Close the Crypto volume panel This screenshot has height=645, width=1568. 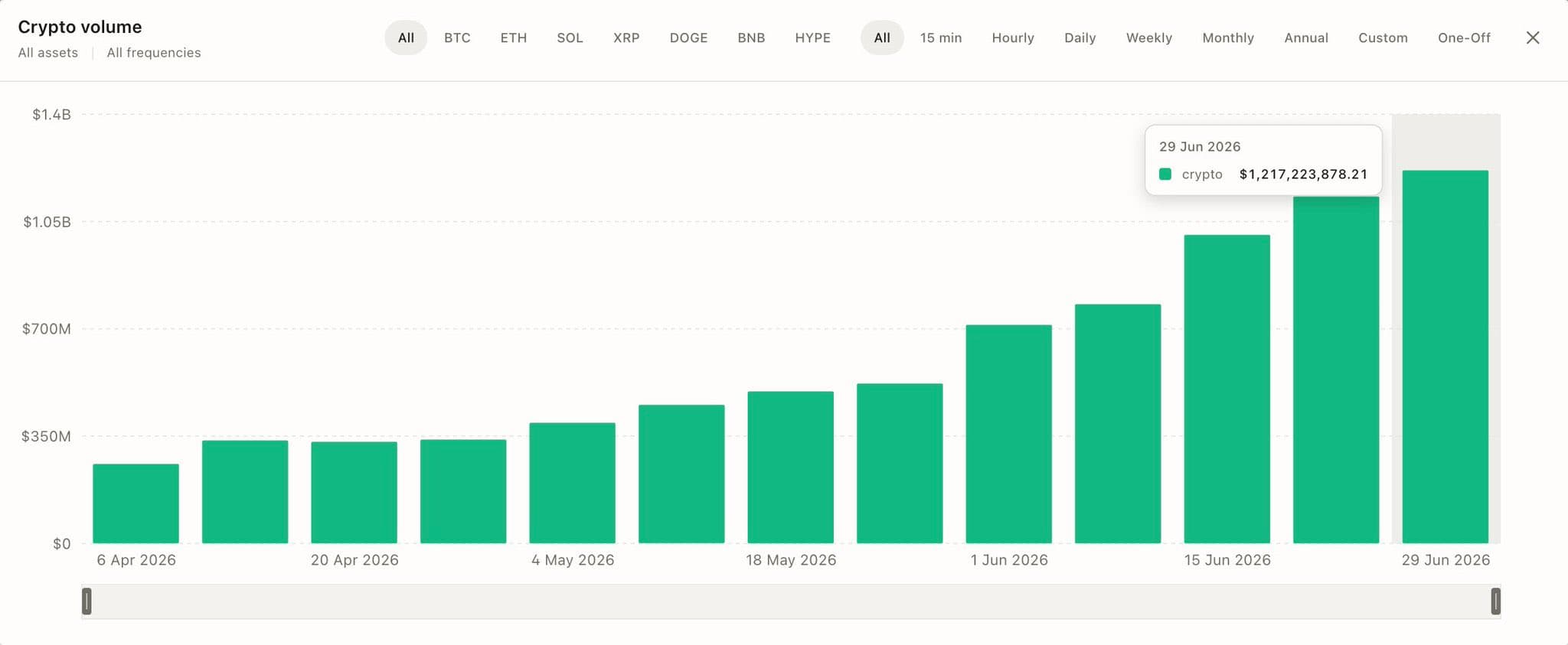coord(1532,37)
